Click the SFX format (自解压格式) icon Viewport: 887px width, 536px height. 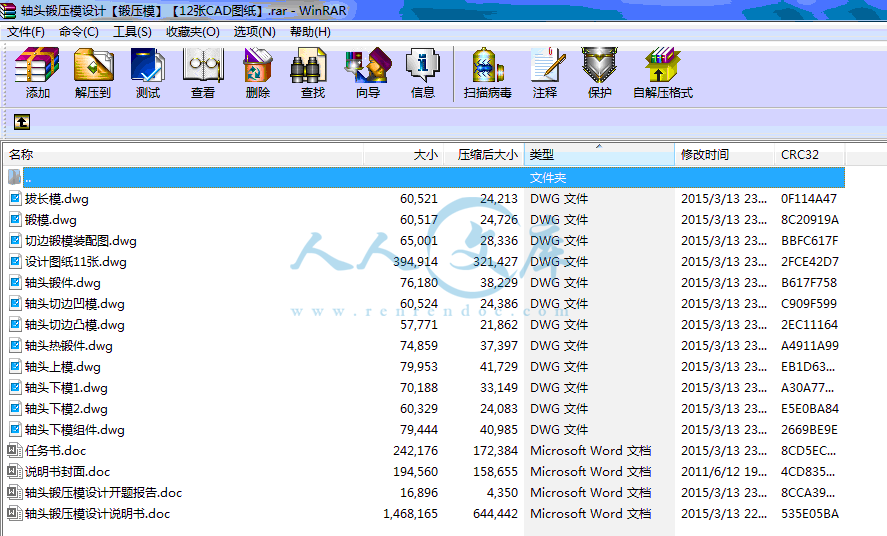coord(663,72)
